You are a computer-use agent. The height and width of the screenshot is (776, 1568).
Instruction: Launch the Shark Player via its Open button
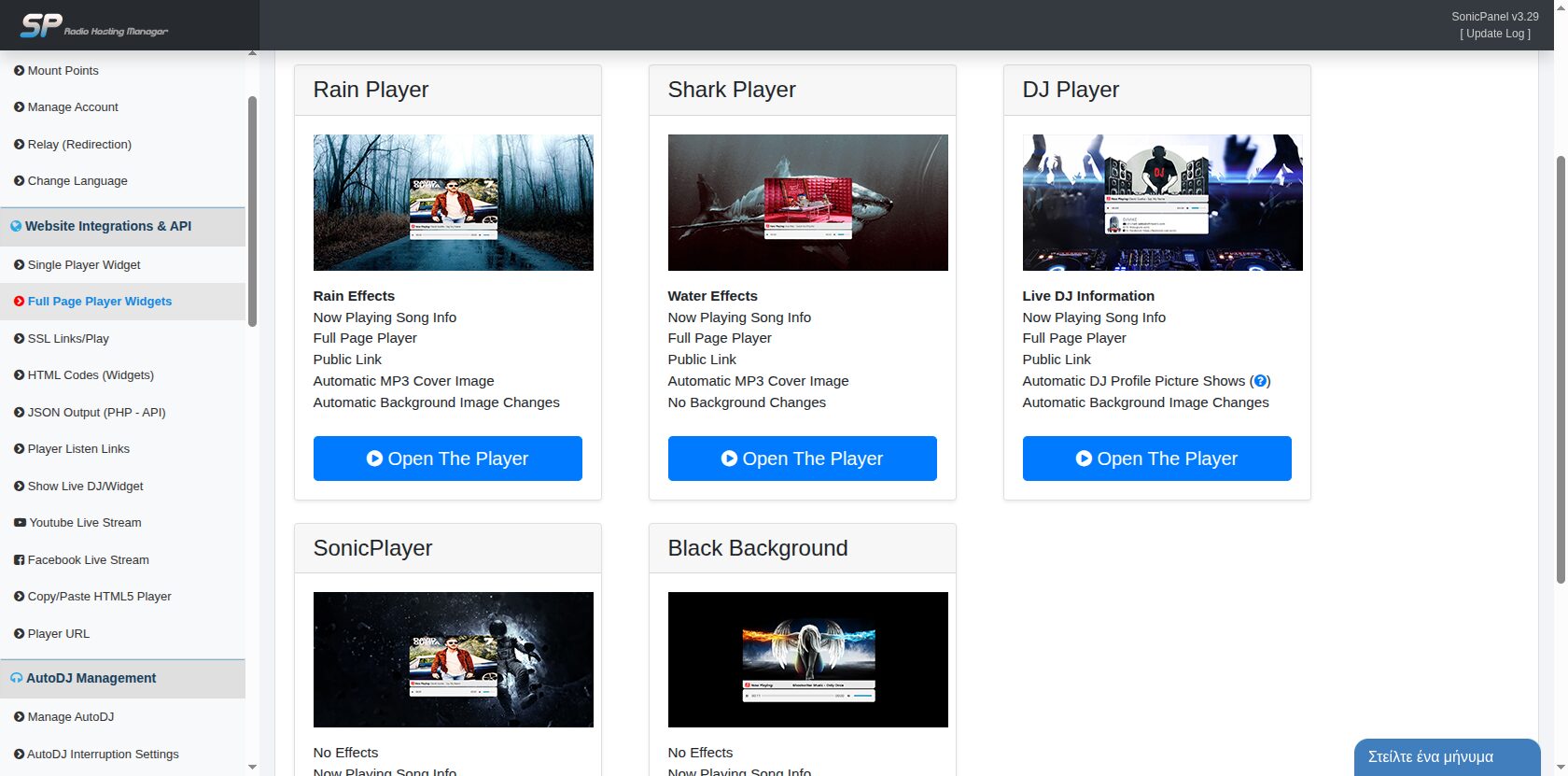tap(802, 459)
